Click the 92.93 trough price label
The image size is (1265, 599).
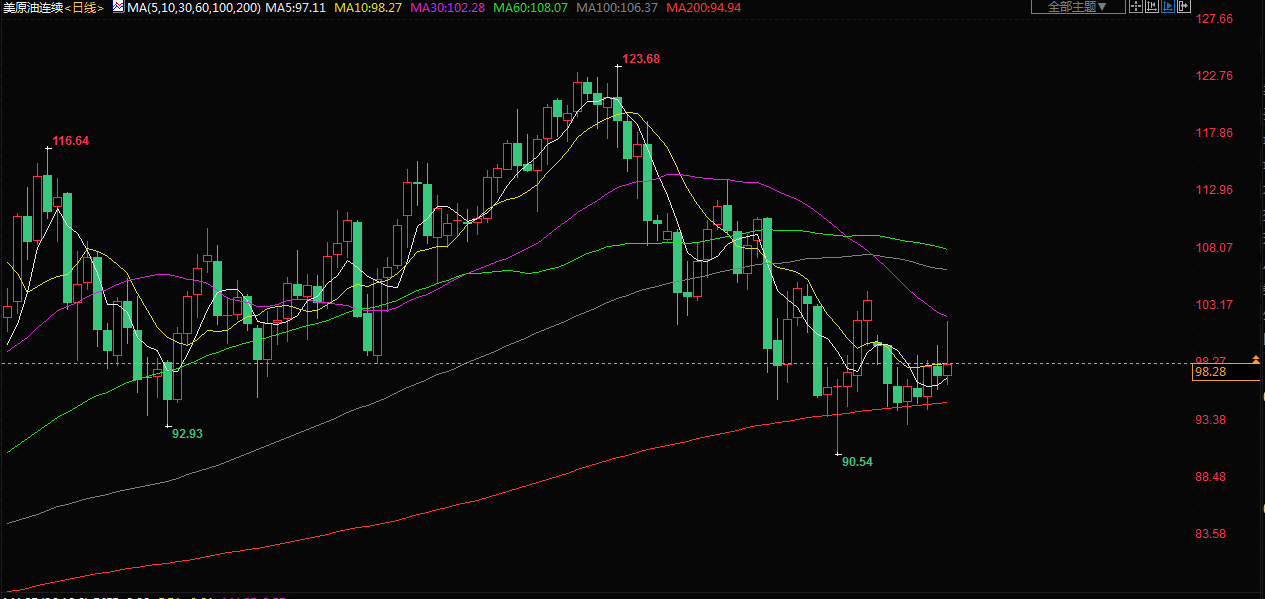click(x=187, y=434)
